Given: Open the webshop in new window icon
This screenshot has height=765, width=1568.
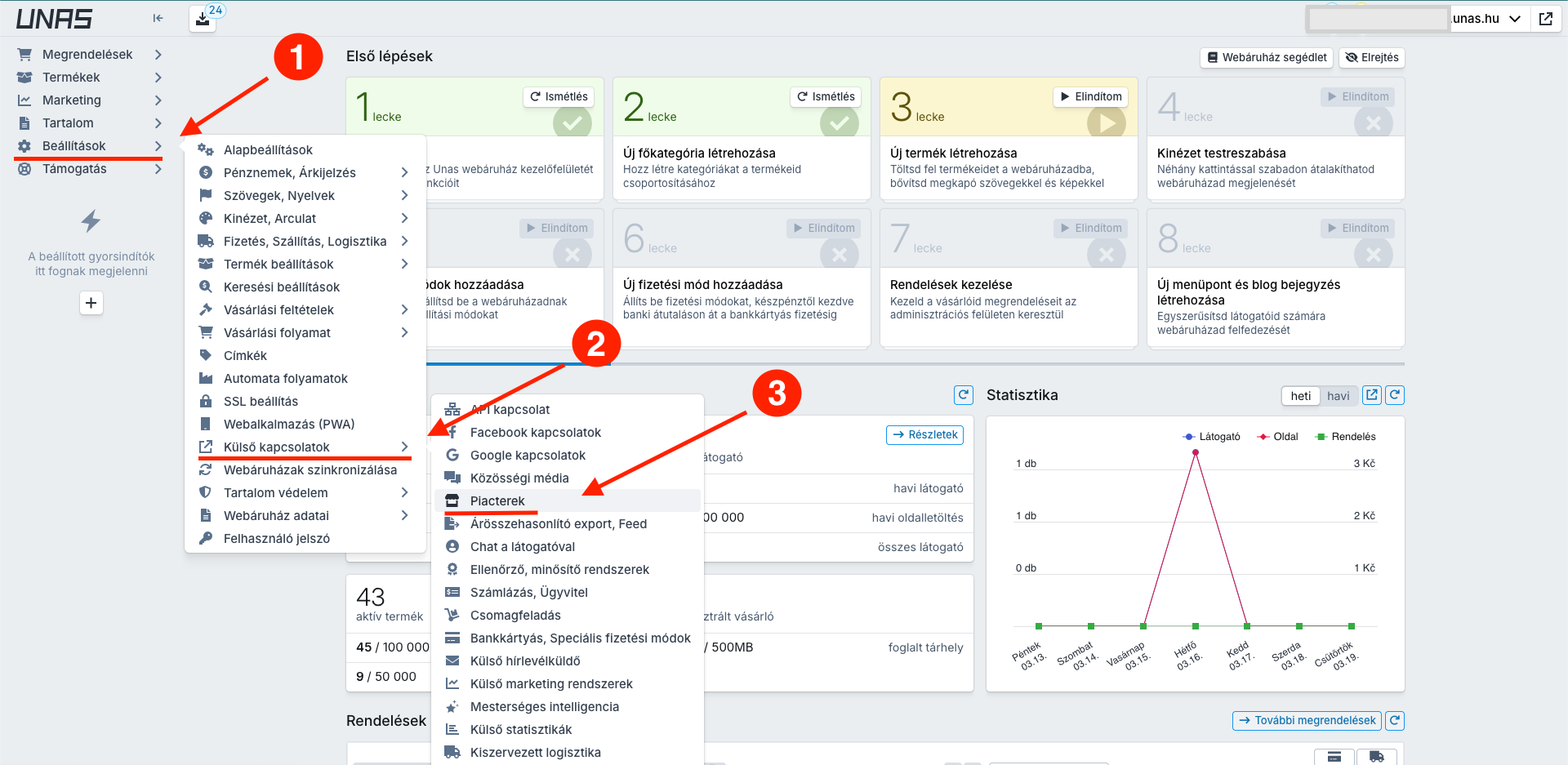Looking at the screenshot, I should 1545,19.
